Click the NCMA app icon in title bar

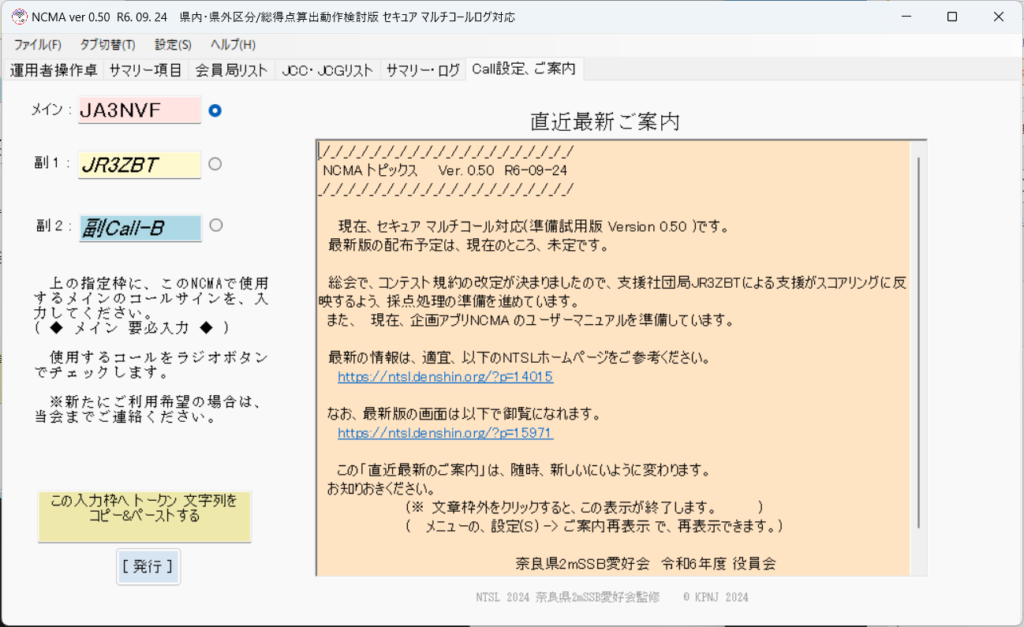(x=18, y=18)
